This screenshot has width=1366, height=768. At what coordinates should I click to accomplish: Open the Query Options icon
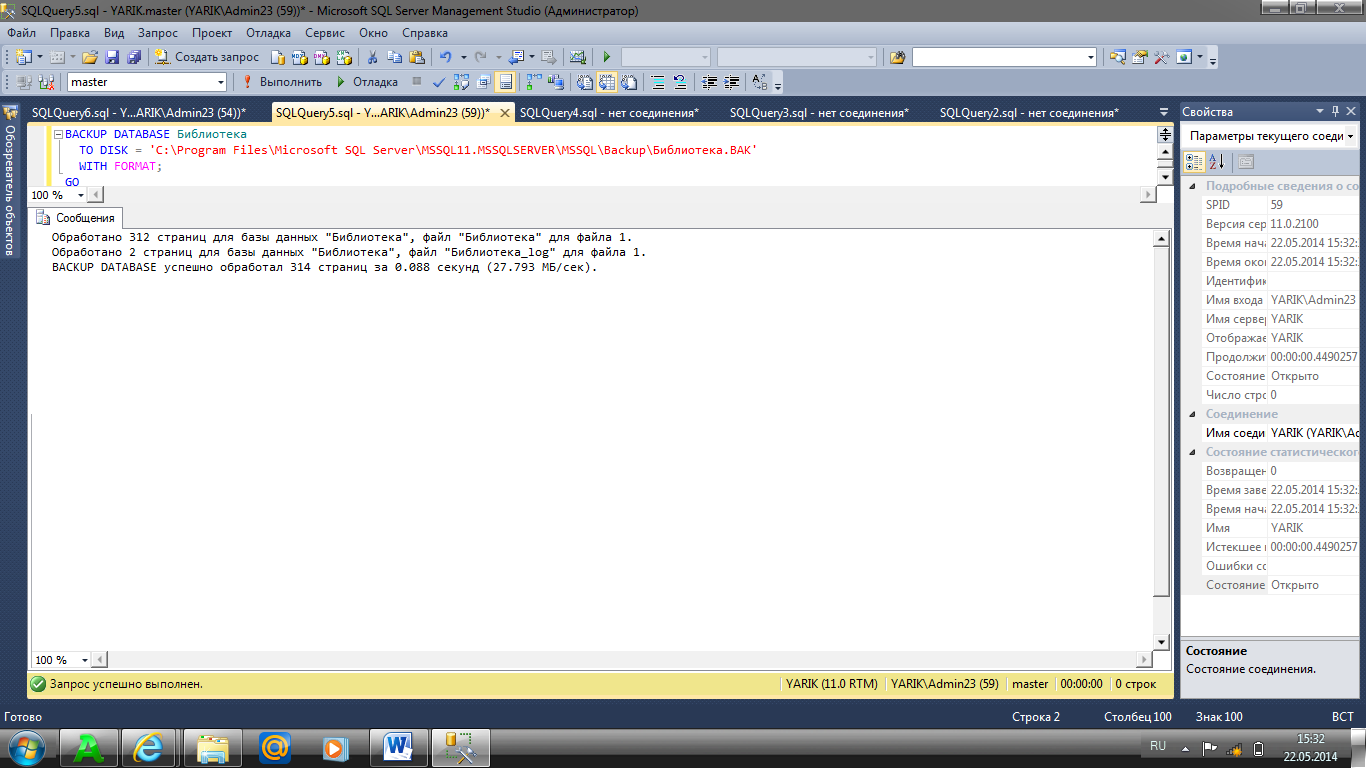point(483,82)
